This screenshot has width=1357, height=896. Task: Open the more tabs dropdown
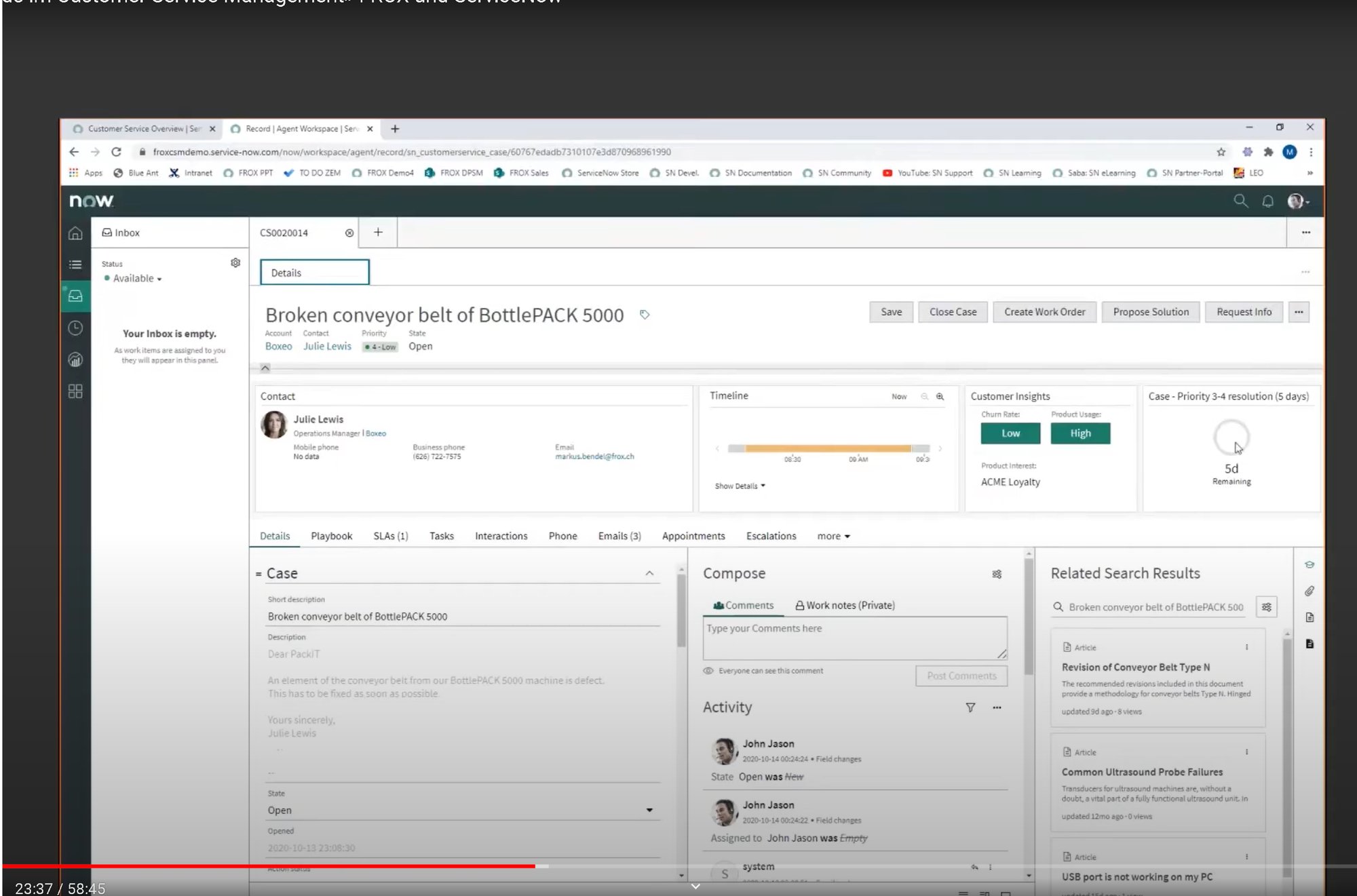833,536
